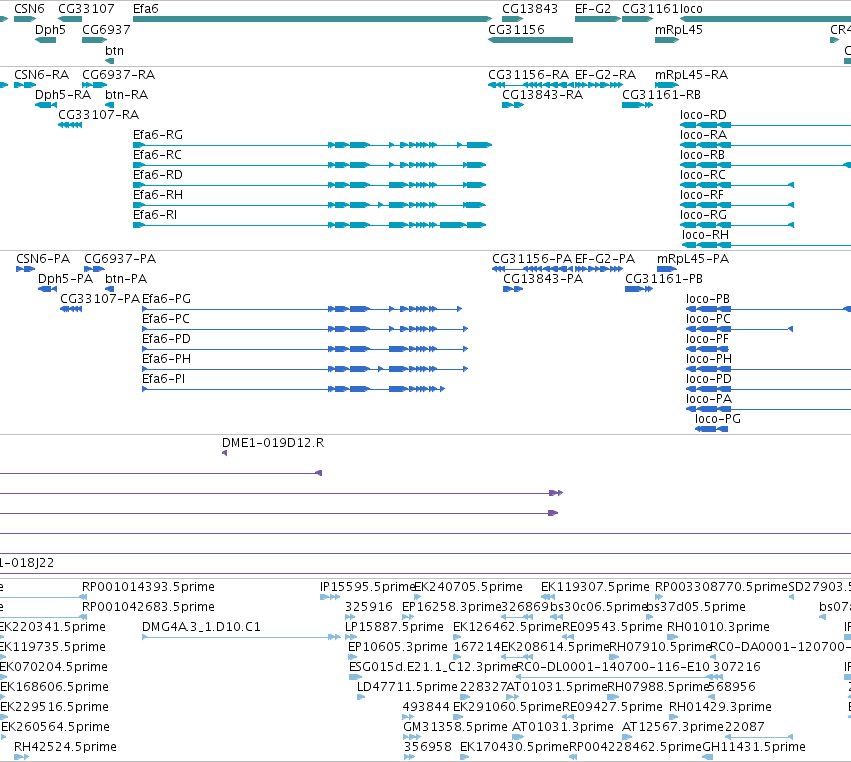Open the EK119307.5prime EST label
The image size is (851, 762).
point(595,587)
